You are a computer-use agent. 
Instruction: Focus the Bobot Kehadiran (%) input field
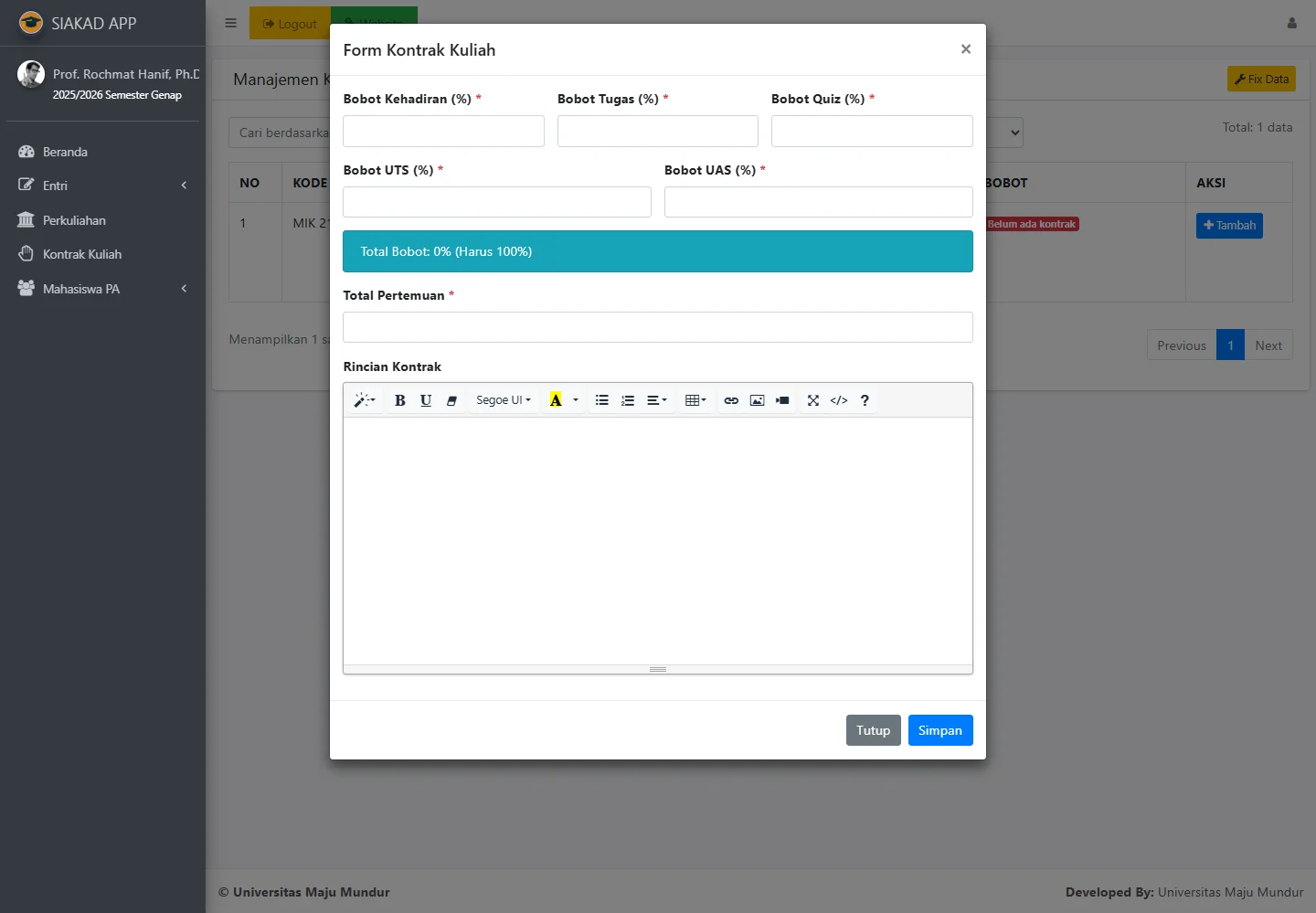pyautogui.click(x=443, y=131)
